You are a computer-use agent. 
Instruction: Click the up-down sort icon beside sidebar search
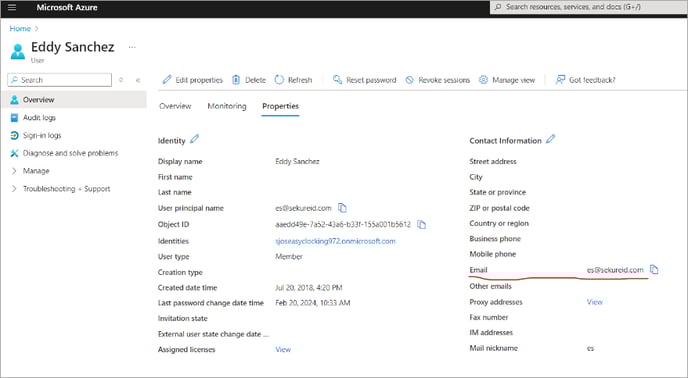(121, 80)
